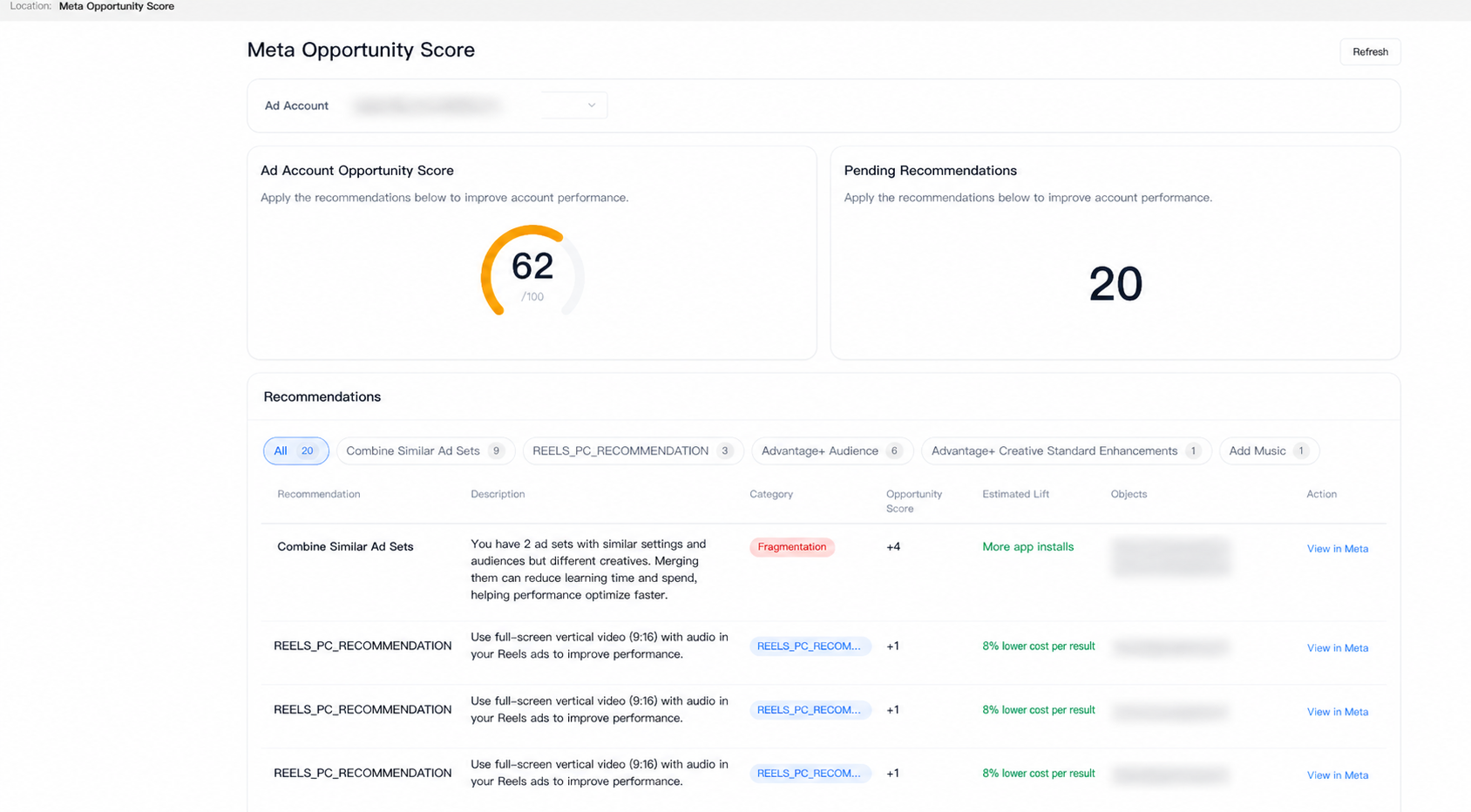Click the opportunity score gauge showing 62

(x=532, y=270)
